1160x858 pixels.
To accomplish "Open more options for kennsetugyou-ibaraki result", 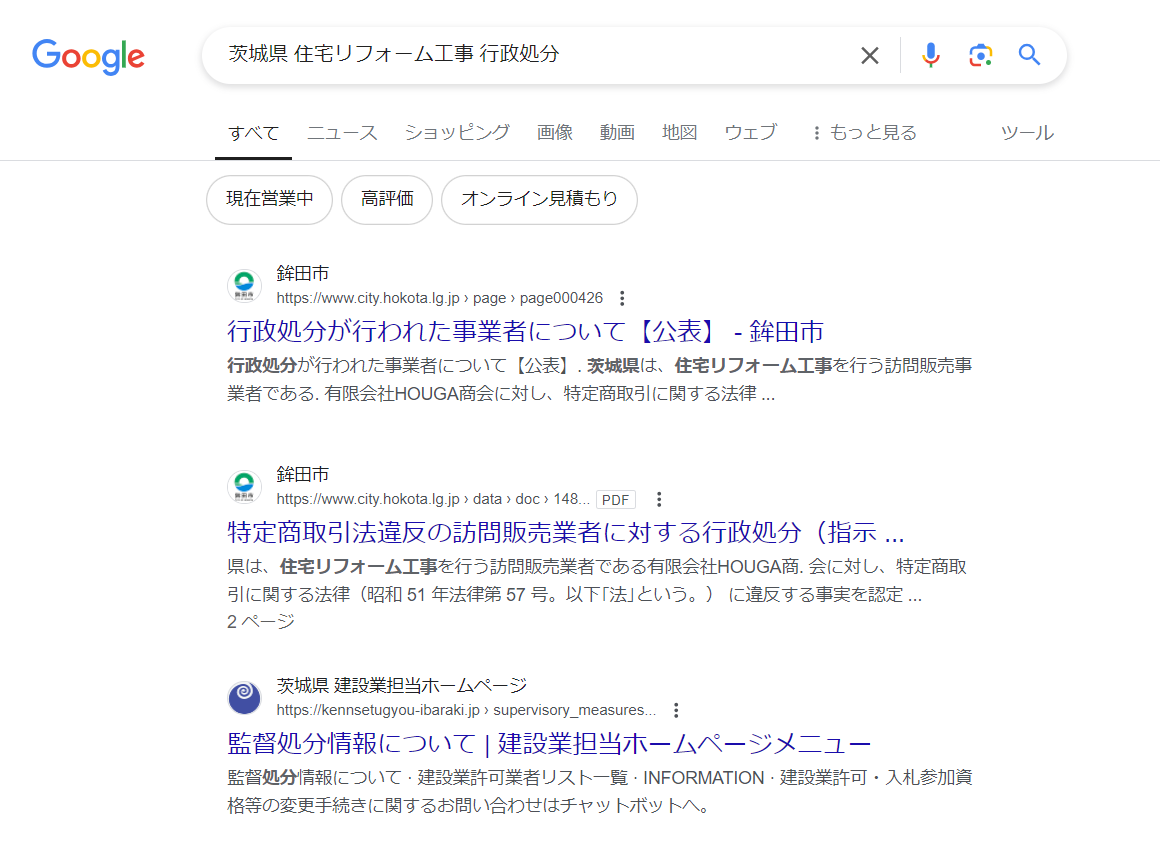I will [676, 710].
